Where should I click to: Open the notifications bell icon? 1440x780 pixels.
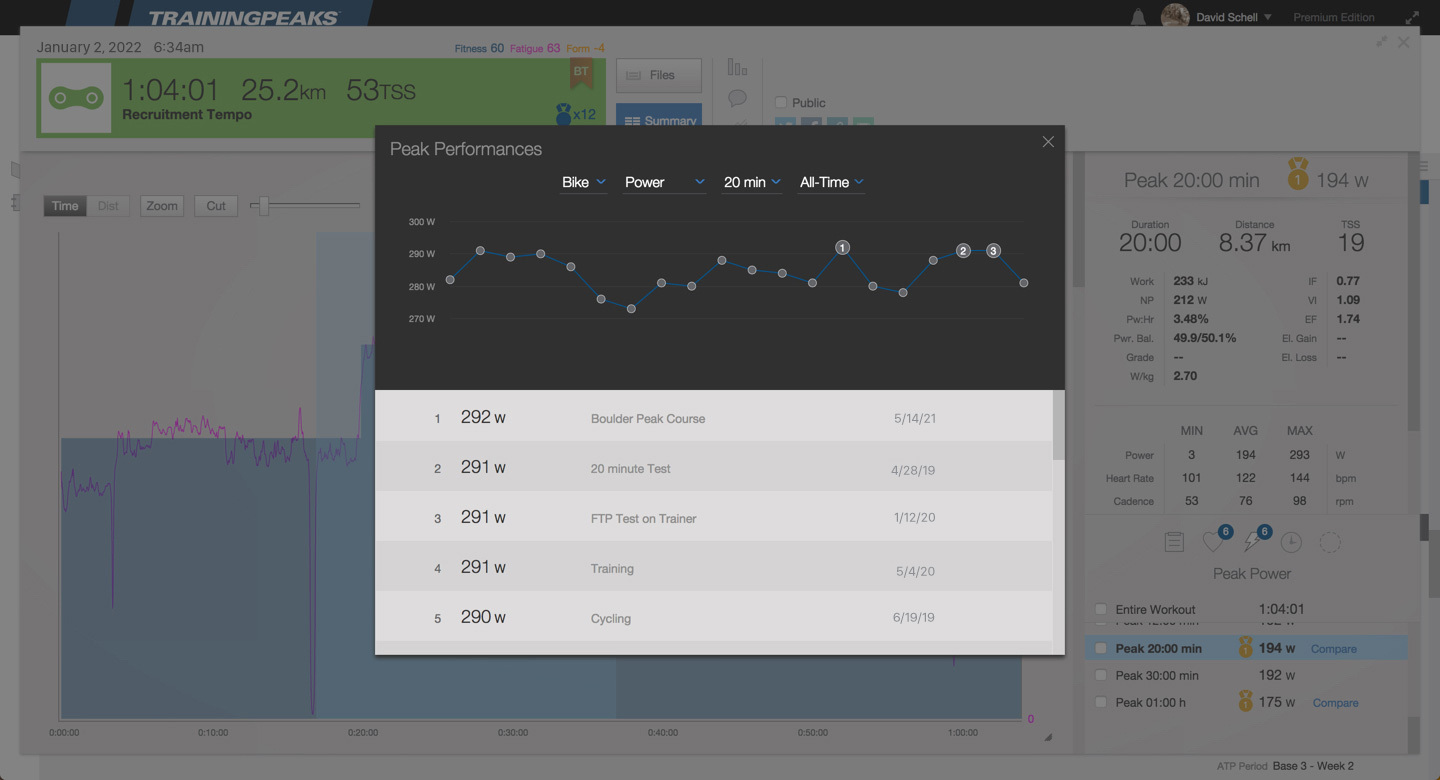(1139, 16)
